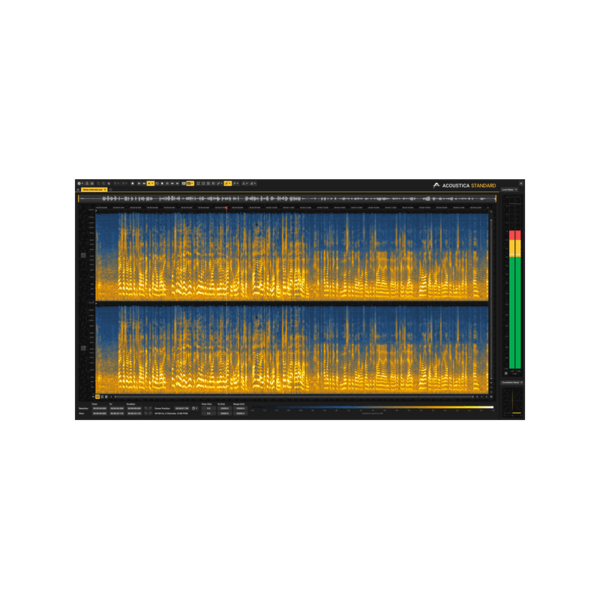Add a new tab with plus icon

click(x=110, y=189)
